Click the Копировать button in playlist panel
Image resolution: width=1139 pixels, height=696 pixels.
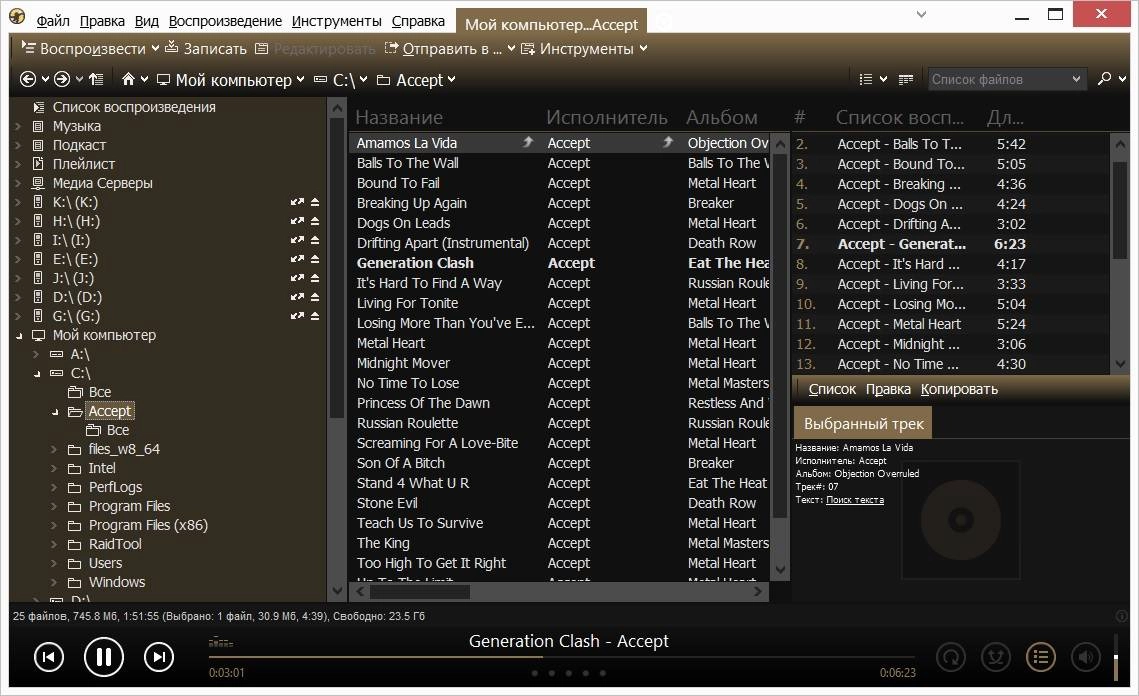pyautogui.click(x=959, y=389)
